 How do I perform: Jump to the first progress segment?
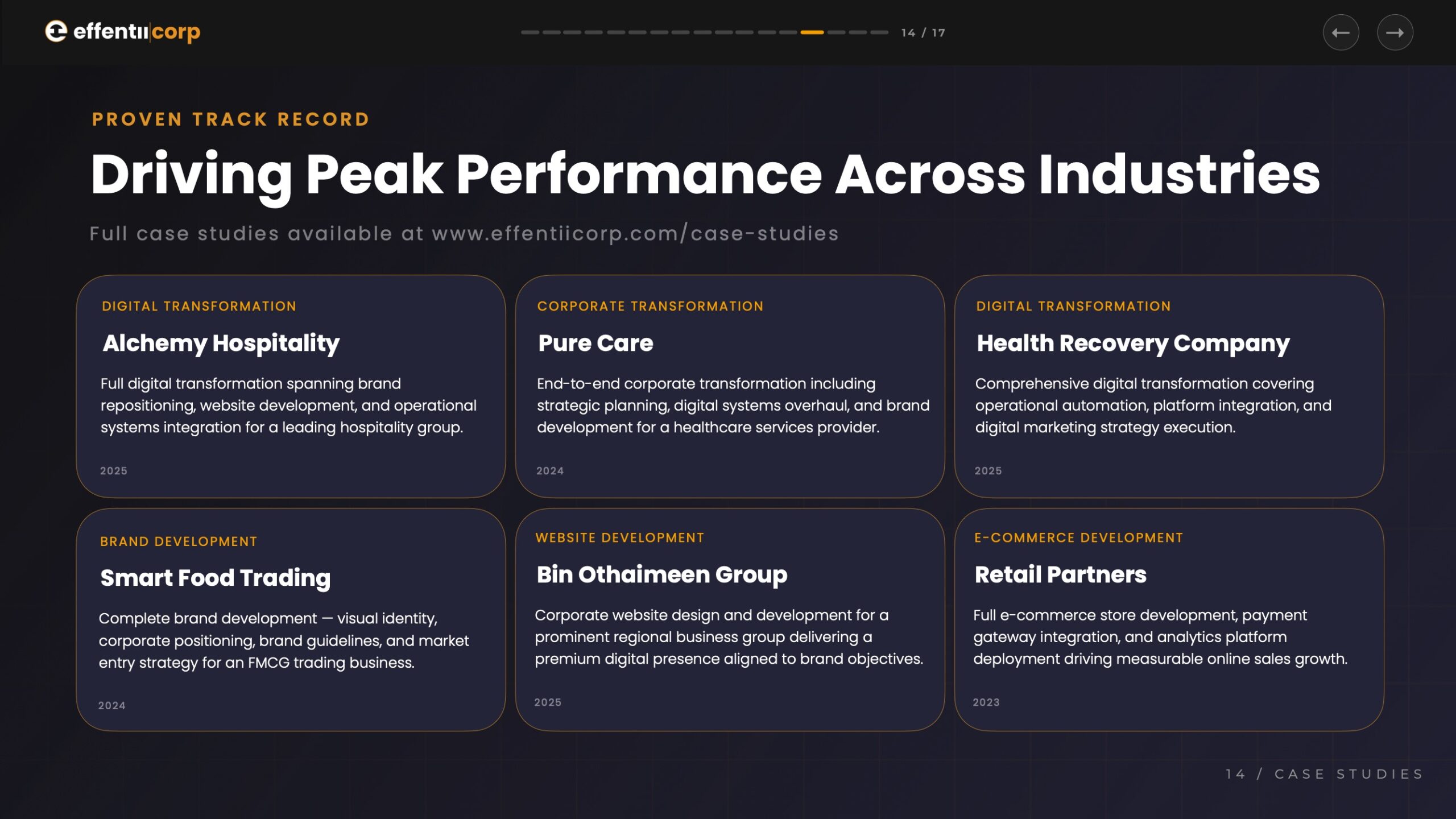(530, 32)
